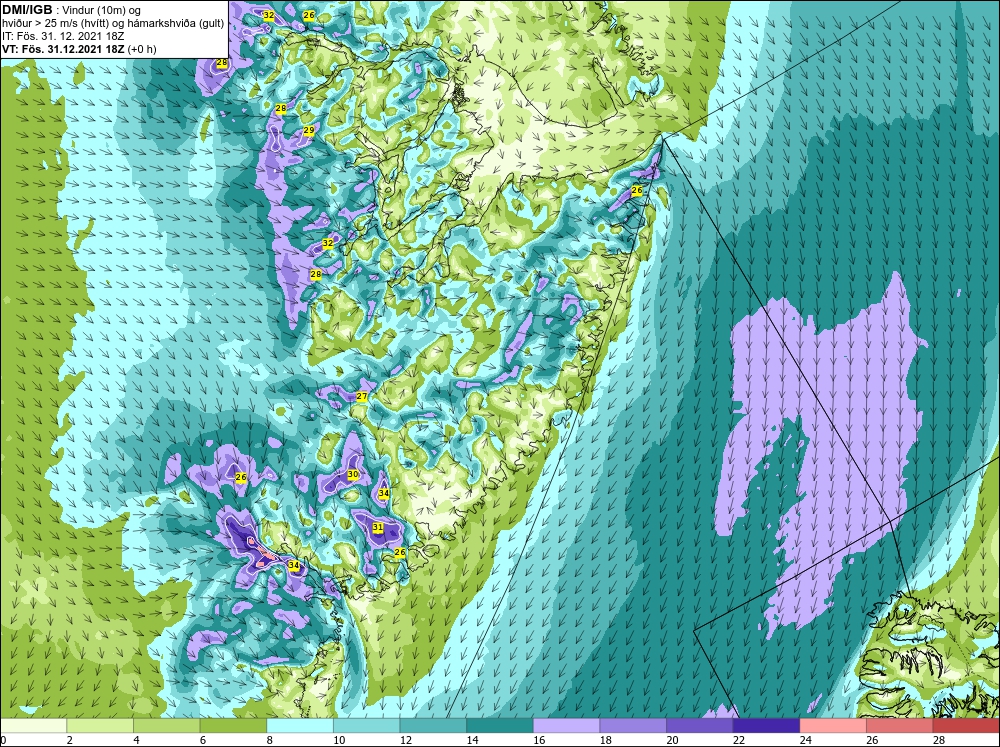This screenshot has height=747, width=1000.
Task: Click the line 'hviður > 25 m/s (hvítt) og hámarkshviða (gult)'
Action: coord(113,23)
